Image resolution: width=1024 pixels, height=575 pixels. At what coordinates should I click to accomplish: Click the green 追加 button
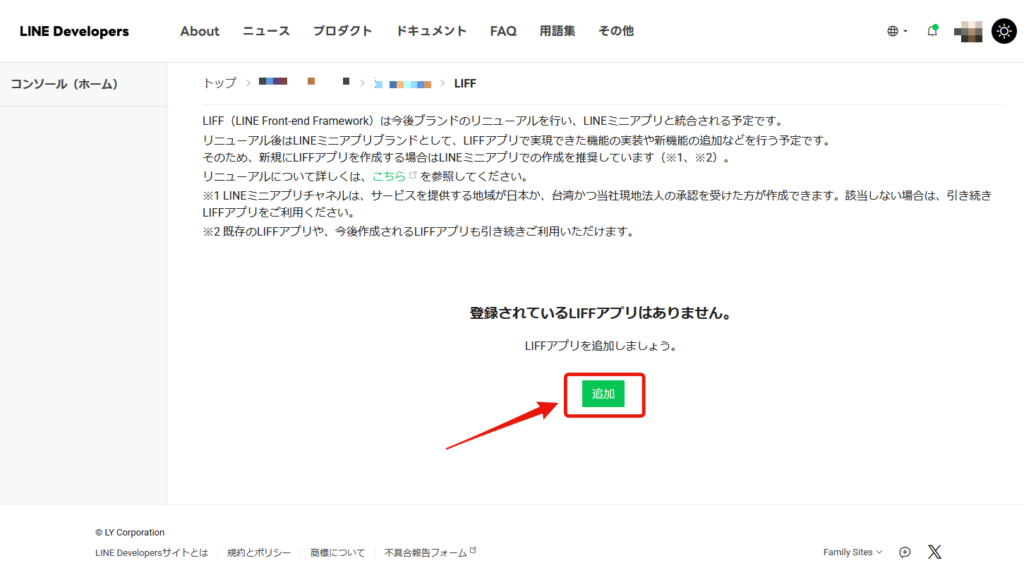coord(603,394)
